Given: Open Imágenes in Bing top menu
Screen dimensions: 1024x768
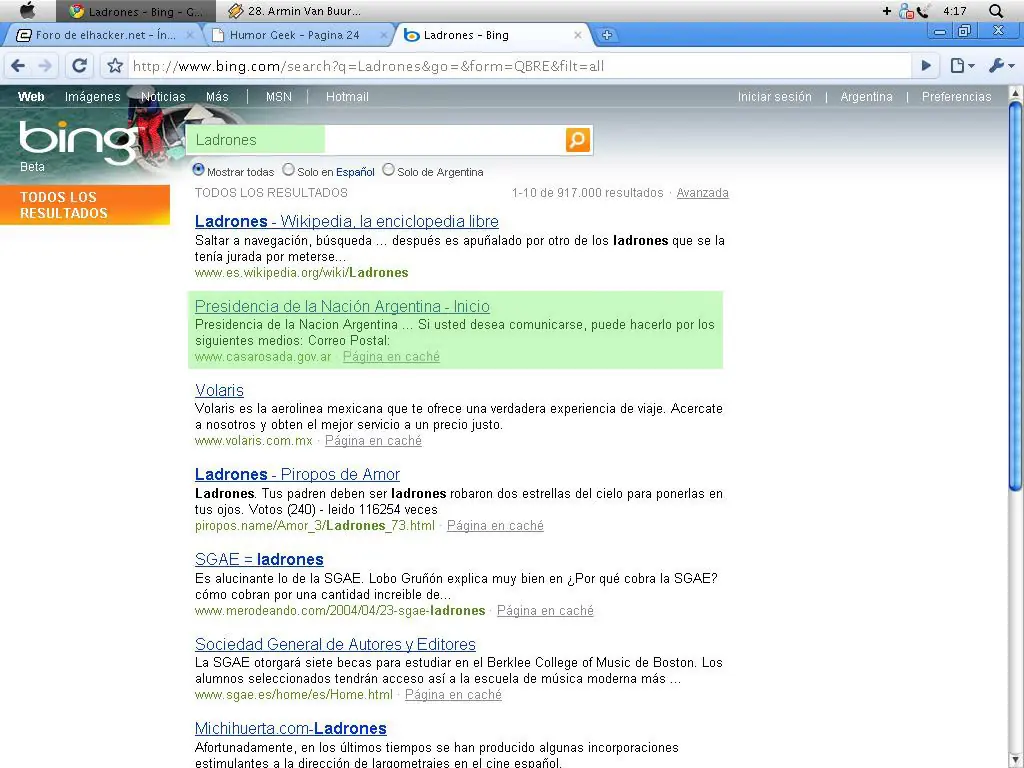Looking at the screenshot, I should click(x=93, y=97).
